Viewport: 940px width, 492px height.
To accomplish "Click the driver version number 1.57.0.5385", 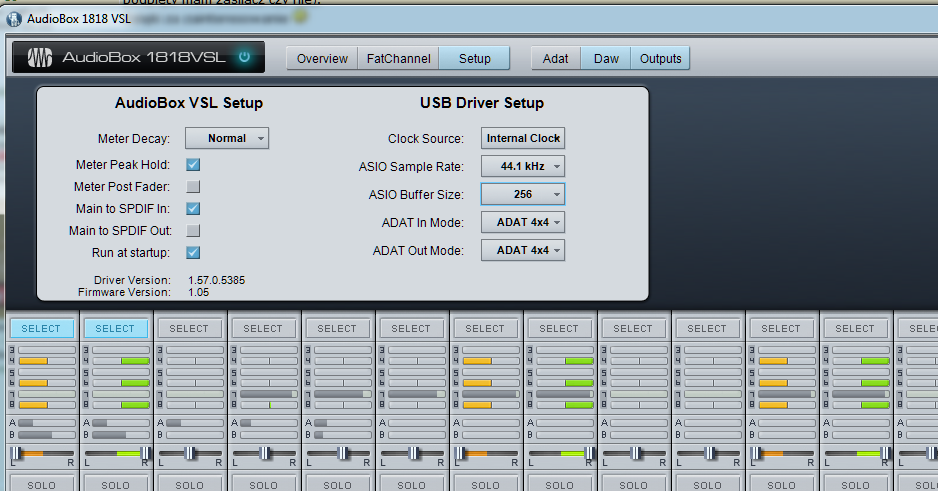I will point(216,280).
